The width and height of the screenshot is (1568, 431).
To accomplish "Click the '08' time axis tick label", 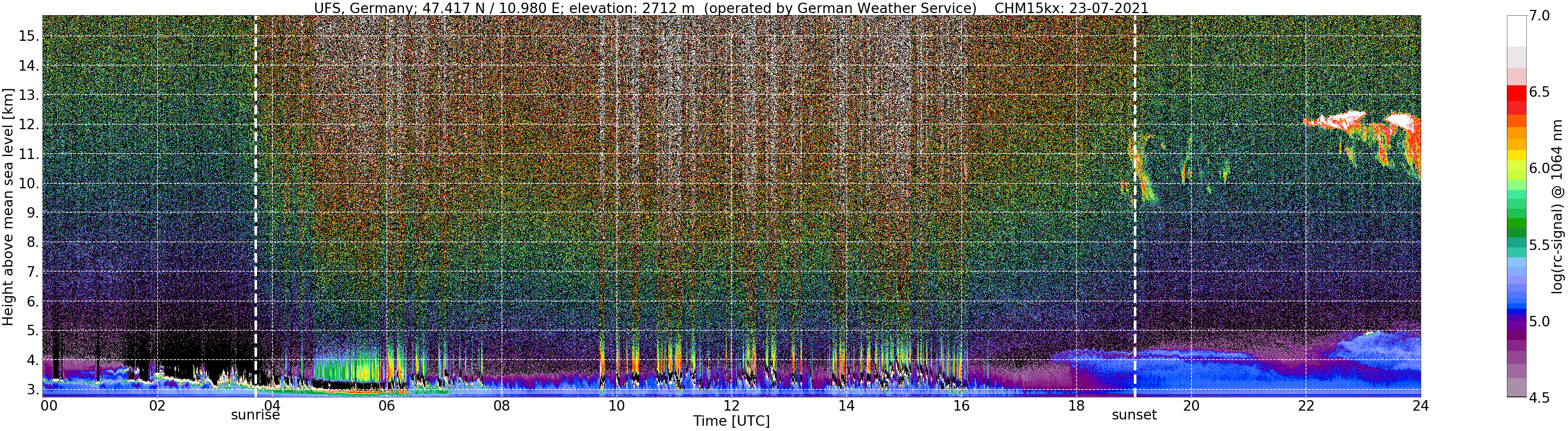I will [502, 405].
